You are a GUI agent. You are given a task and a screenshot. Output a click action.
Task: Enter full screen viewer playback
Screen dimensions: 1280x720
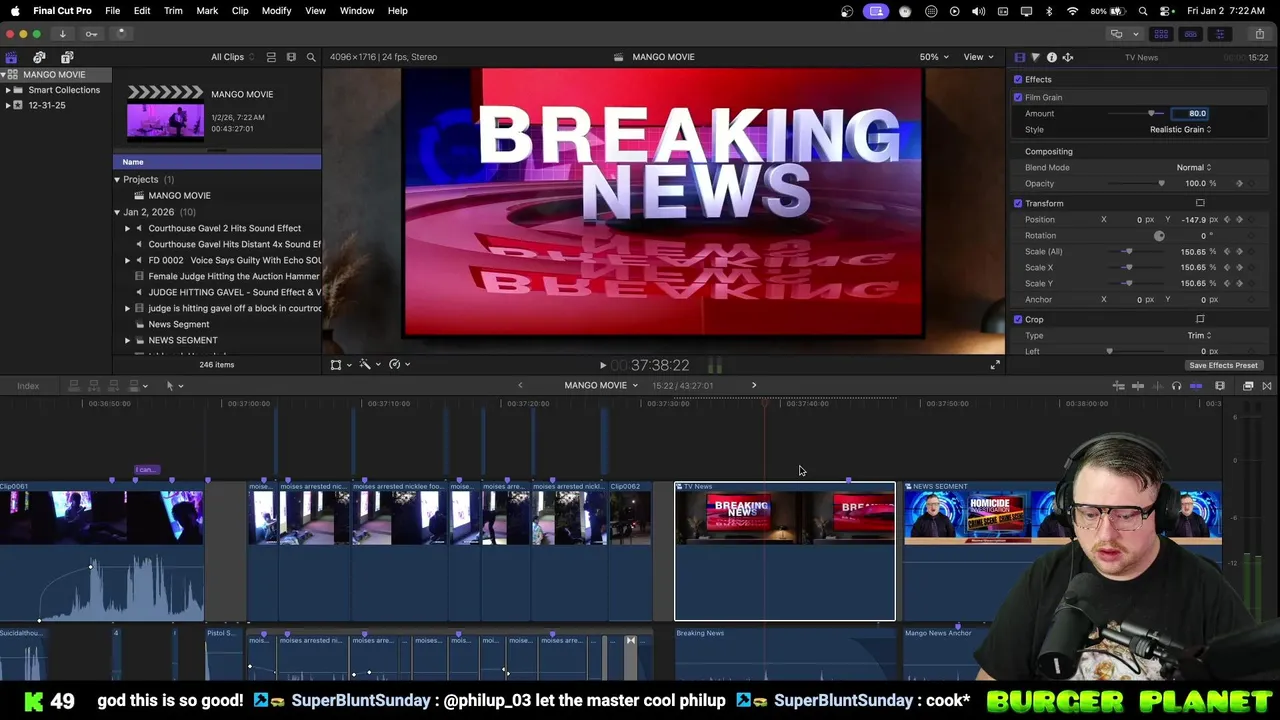point(994,365)
